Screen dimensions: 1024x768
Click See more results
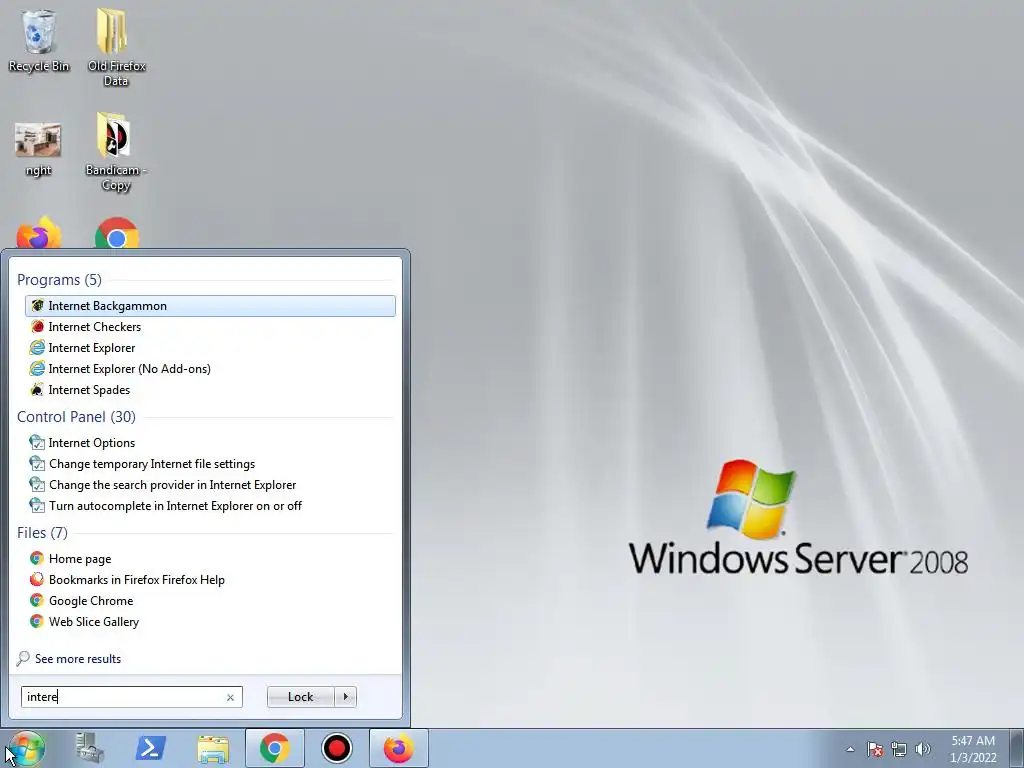[69, 658]
